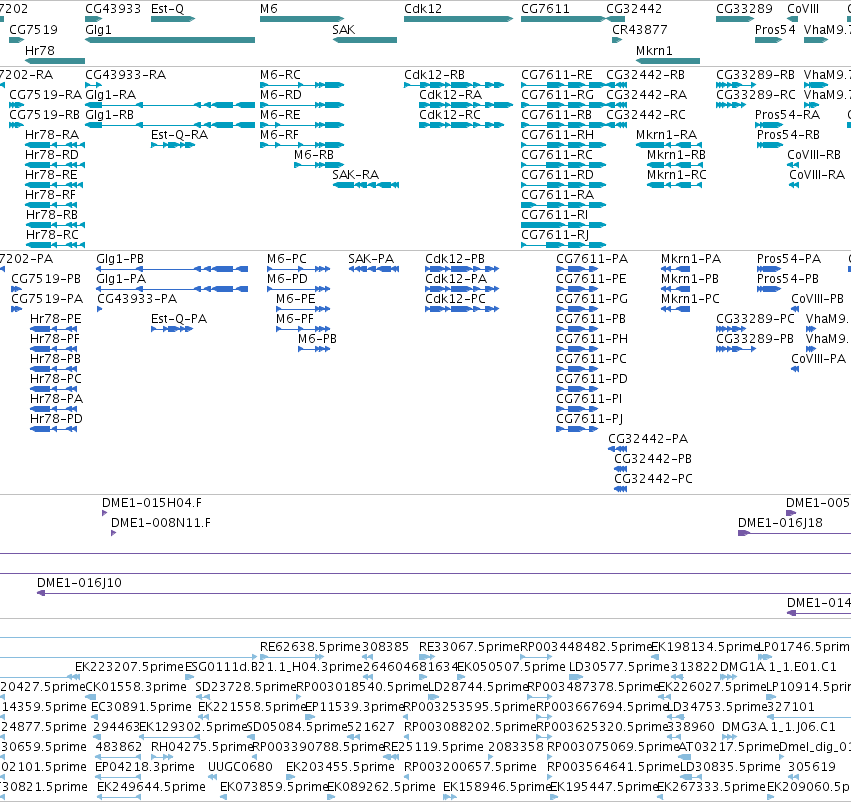The width and height of the screenshot is (851, 802).
Task: Select the Mkrn1-PC protein label
Action: (690, 298)
